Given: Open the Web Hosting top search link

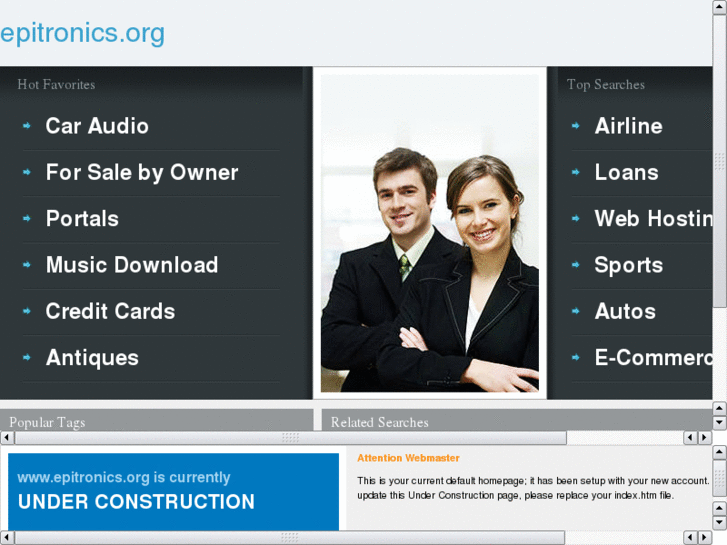Looking at the screenshot, I should pos(653,218).
